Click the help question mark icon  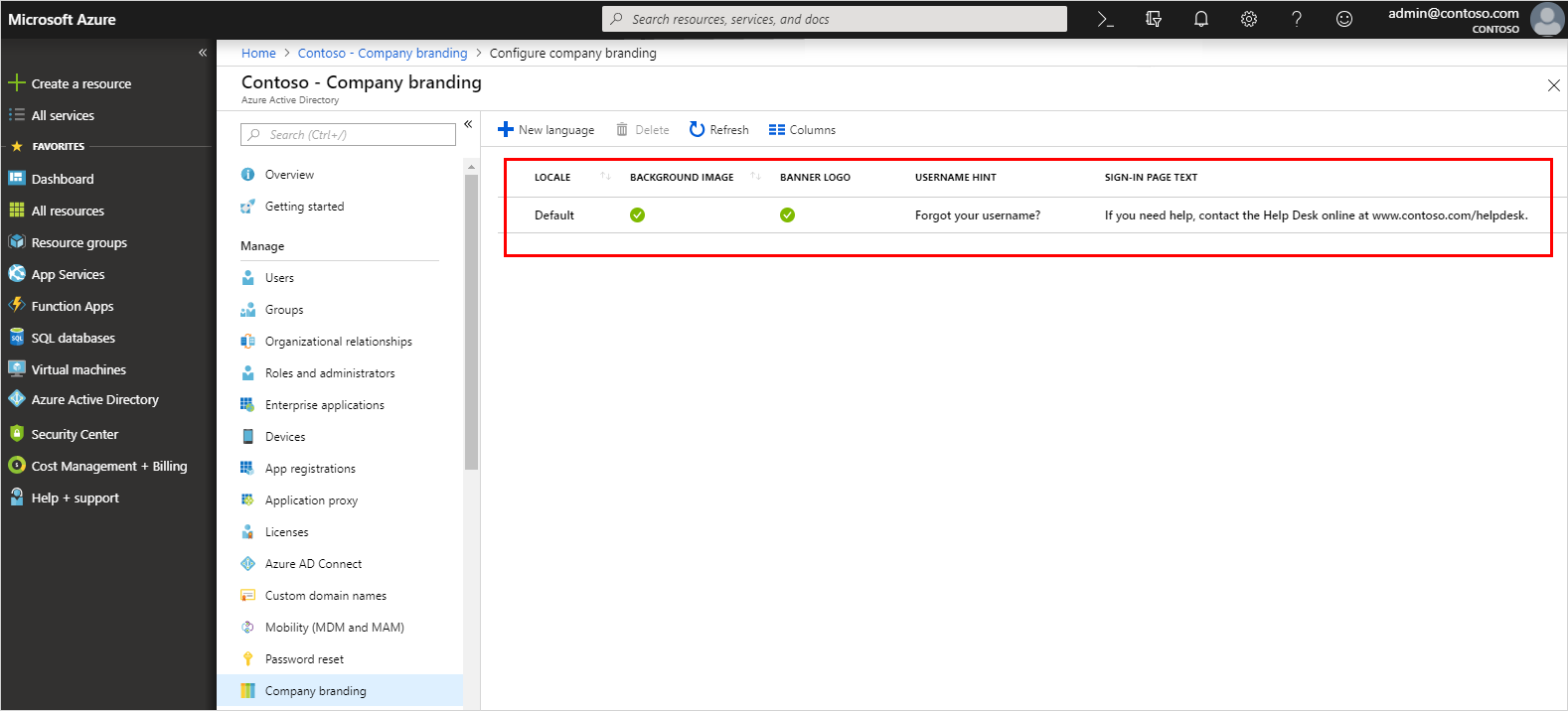(1296, 19)
